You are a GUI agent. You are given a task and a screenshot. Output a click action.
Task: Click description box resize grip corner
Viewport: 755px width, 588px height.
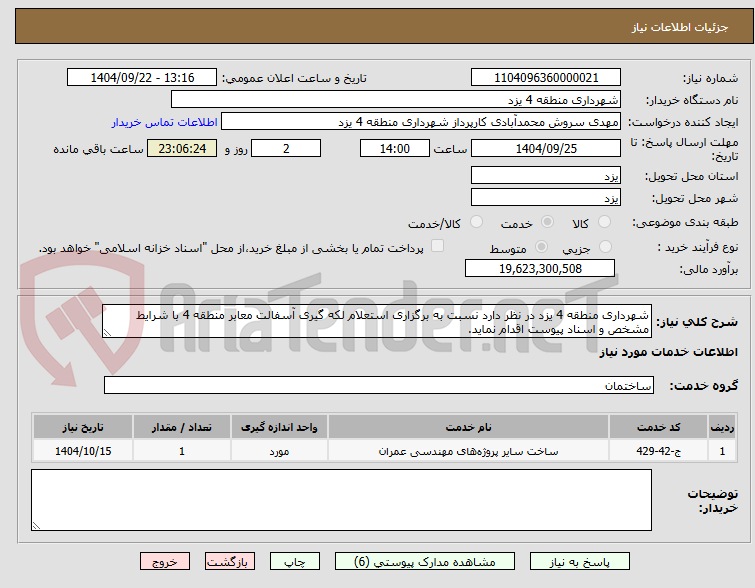click(107, 333)
